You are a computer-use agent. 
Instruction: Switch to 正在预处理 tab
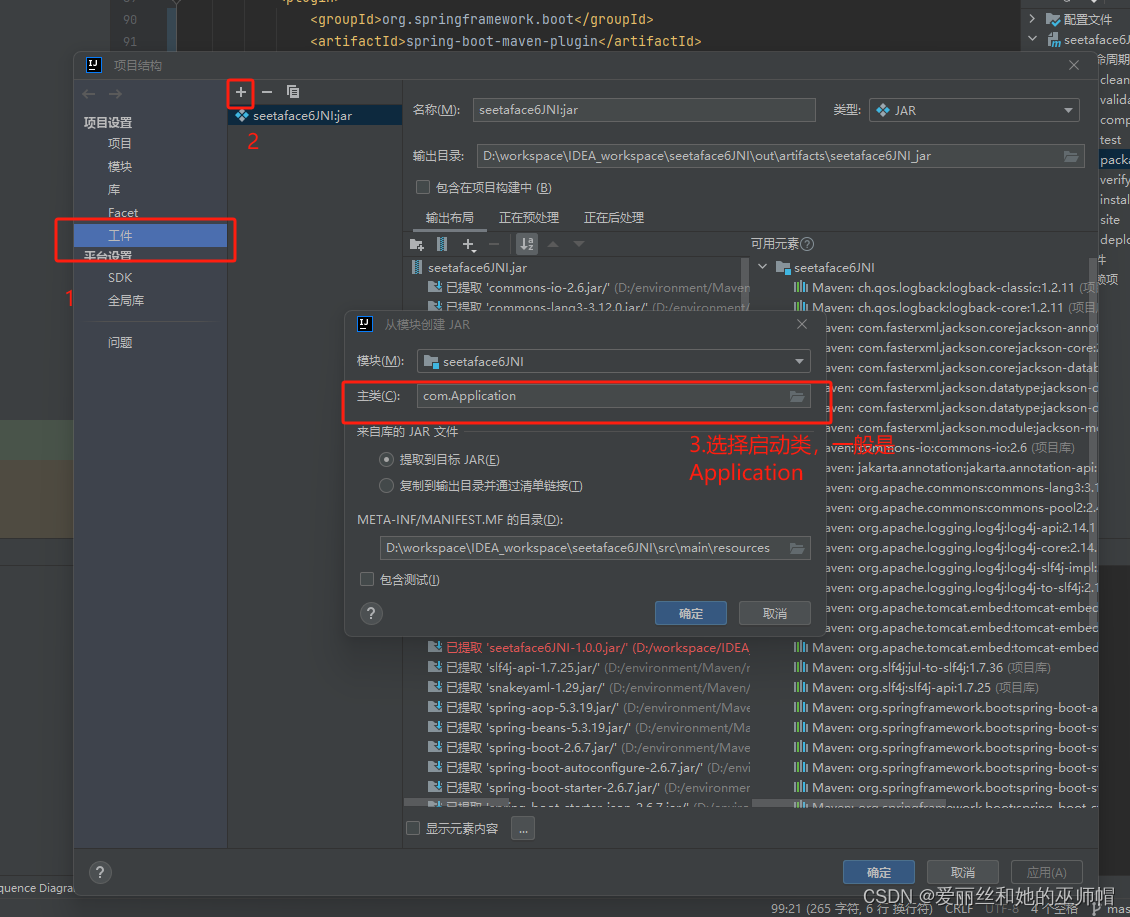[x=529, y=218]
